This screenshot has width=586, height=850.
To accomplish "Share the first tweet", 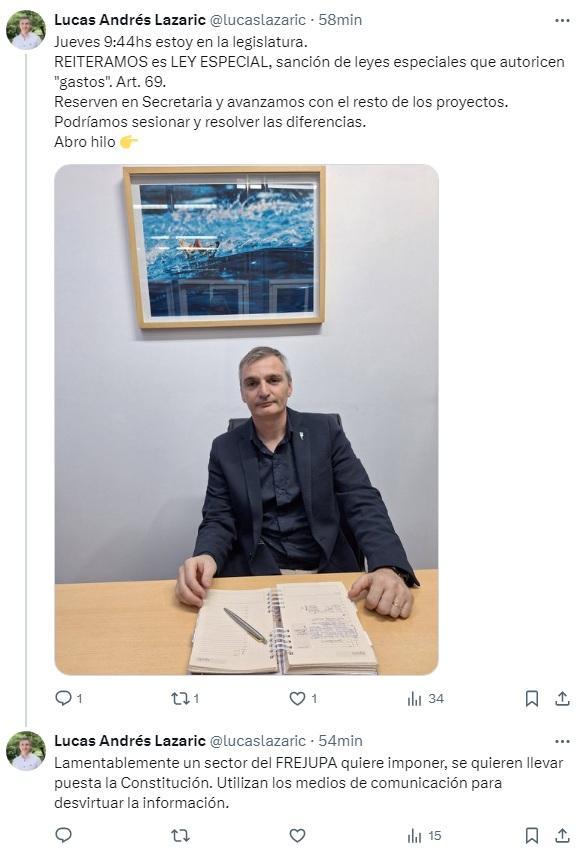I will coord(563,699).
